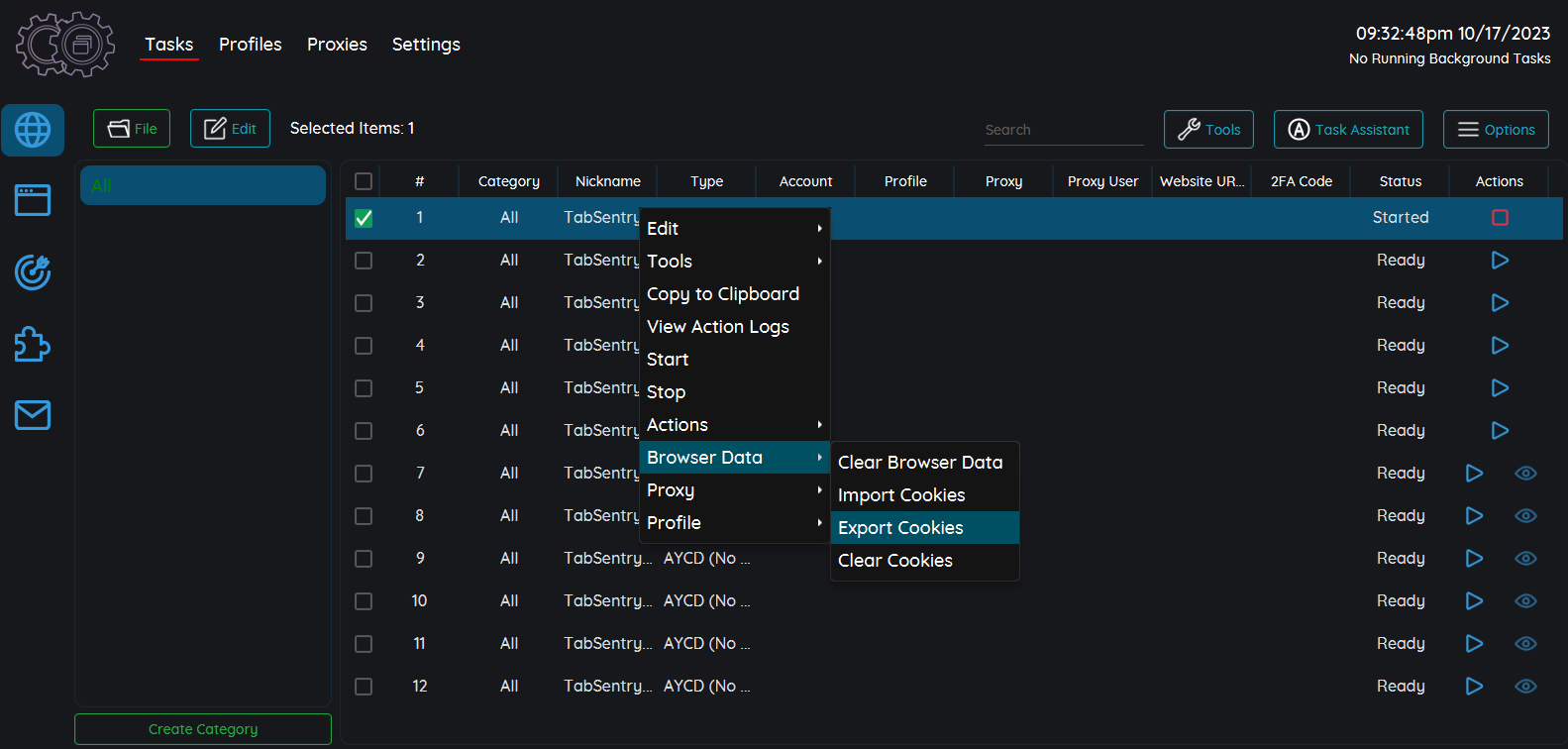This screenshot has height=749, width=1568.
Task: Open the mail envelope sidebar icon
Action: (33, 415)
